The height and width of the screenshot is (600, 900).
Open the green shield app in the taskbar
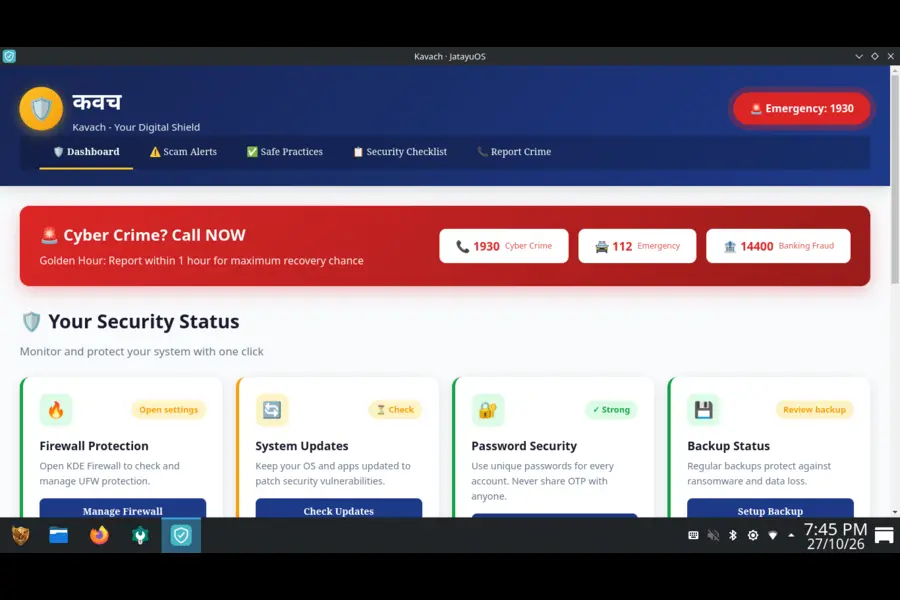tap(140, 535)
